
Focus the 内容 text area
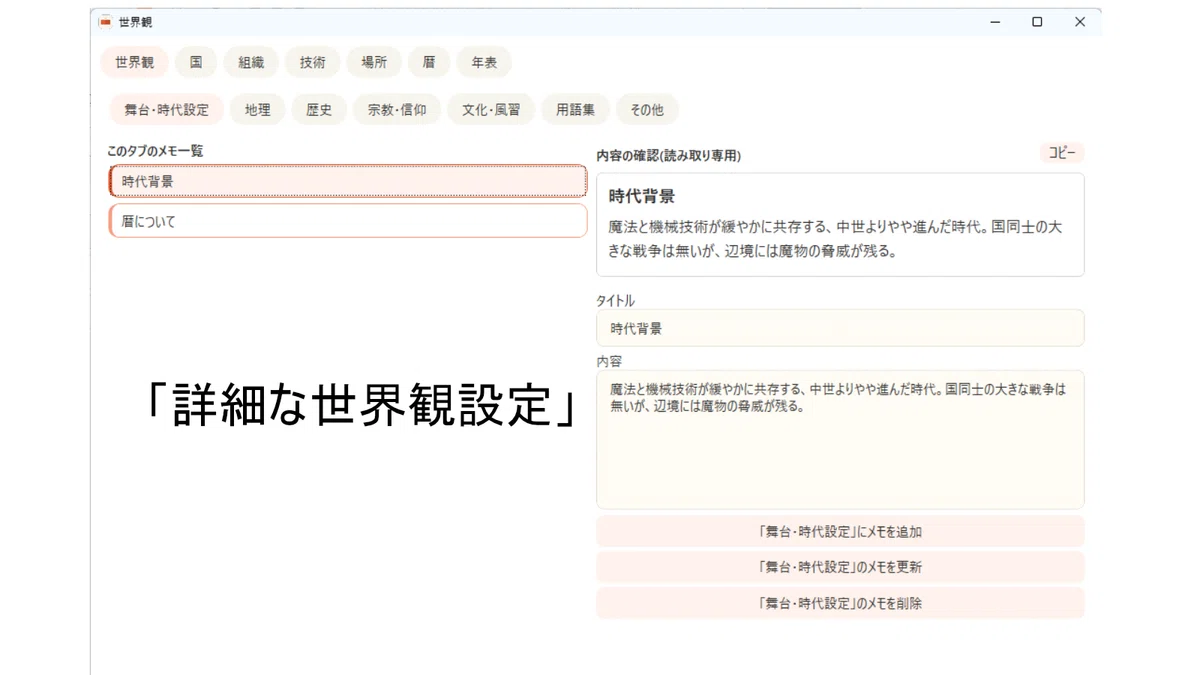(840, 440)
